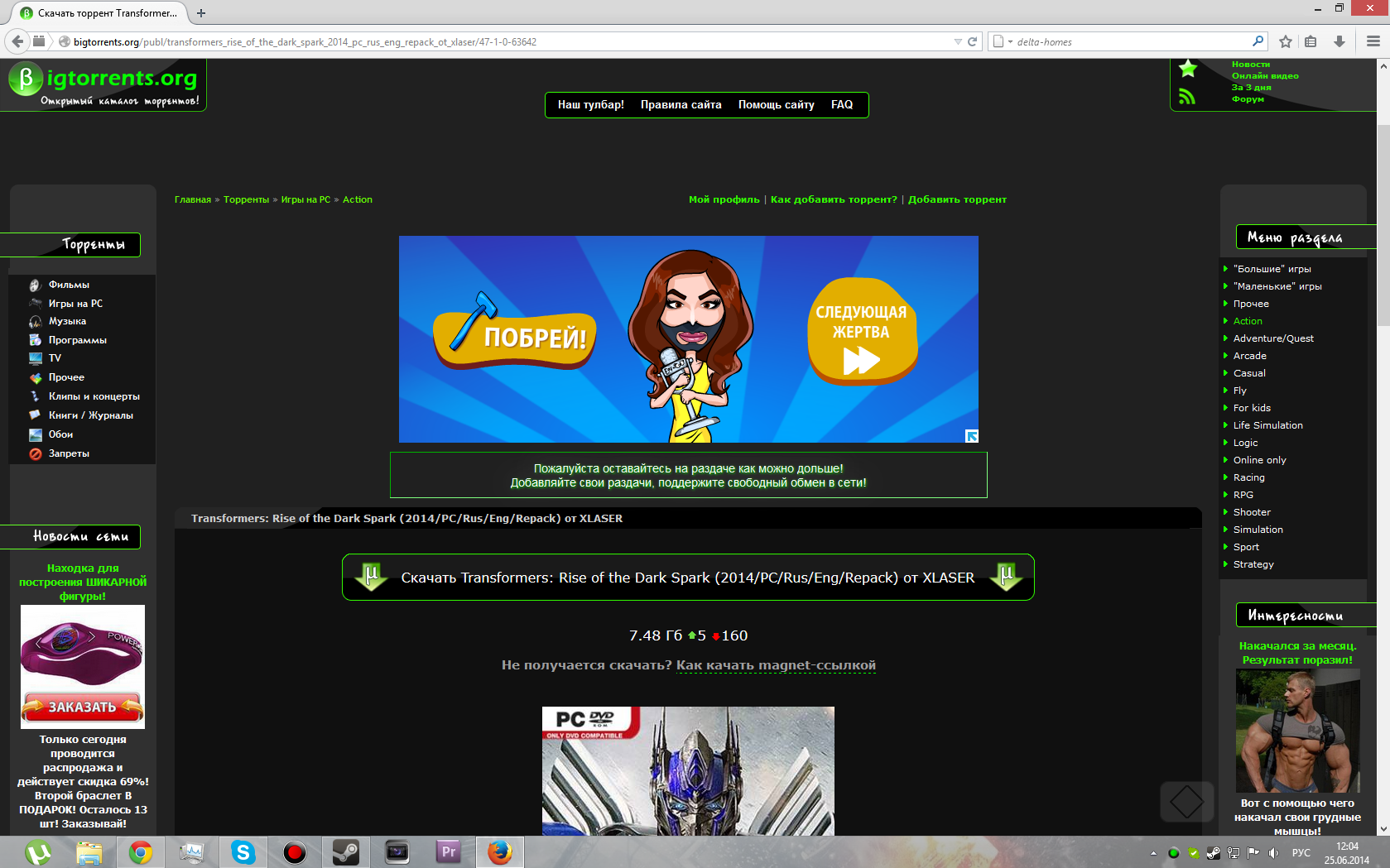Select Strategy in the section menu
This screenshot has height=868, width=1390.
(1253, 564)
